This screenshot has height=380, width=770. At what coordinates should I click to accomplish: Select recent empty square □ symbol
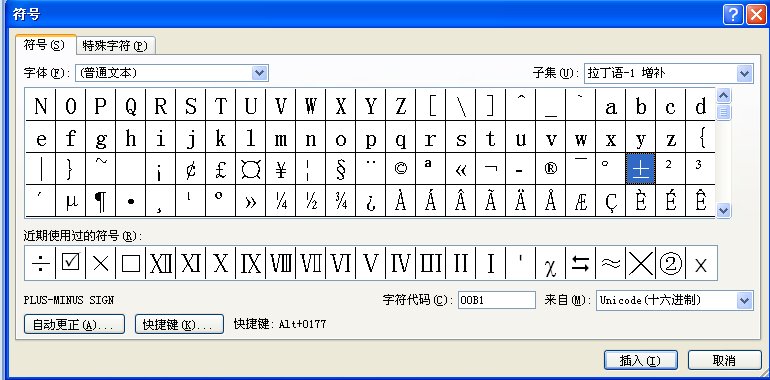pyautogui.click(x=131, y=263)
